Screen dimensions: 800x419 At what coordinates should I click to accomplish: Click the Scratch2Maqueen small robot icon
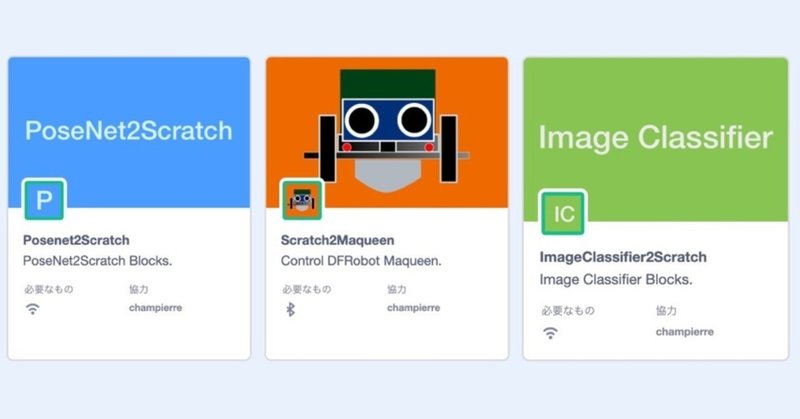(302, 200)
